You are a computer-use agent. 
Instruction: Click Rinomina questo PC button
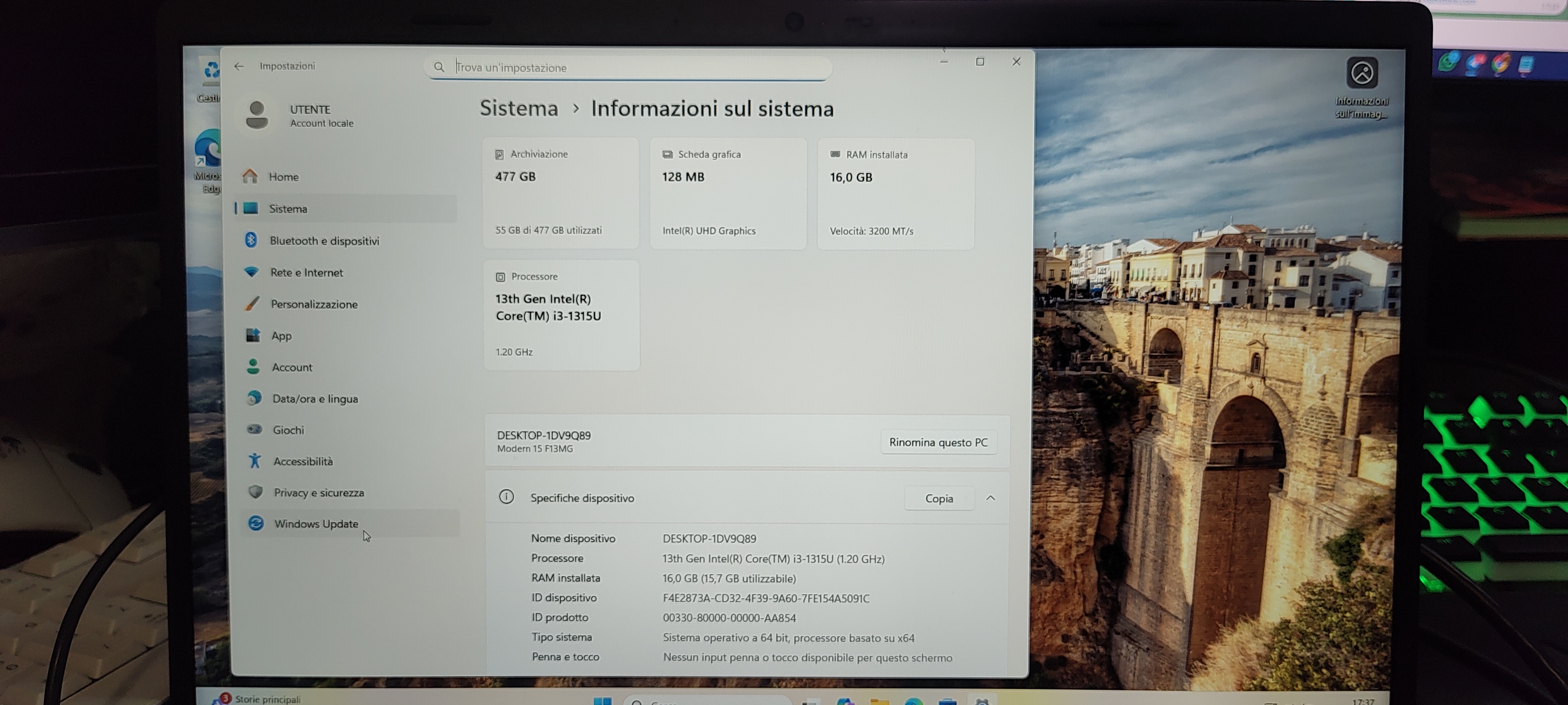[938, 442]
